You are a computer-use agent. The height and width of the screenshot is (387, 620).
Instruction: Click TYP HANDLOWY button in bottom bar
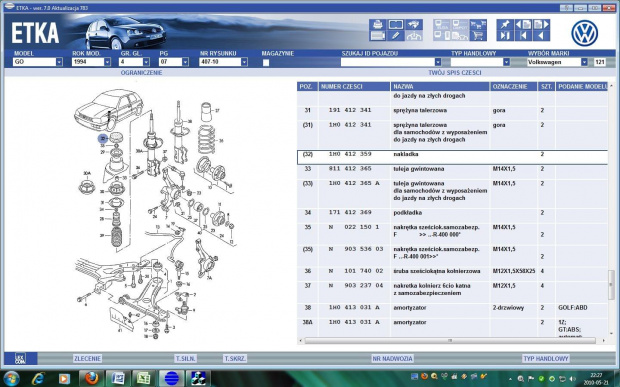click(x=546, y=359)
